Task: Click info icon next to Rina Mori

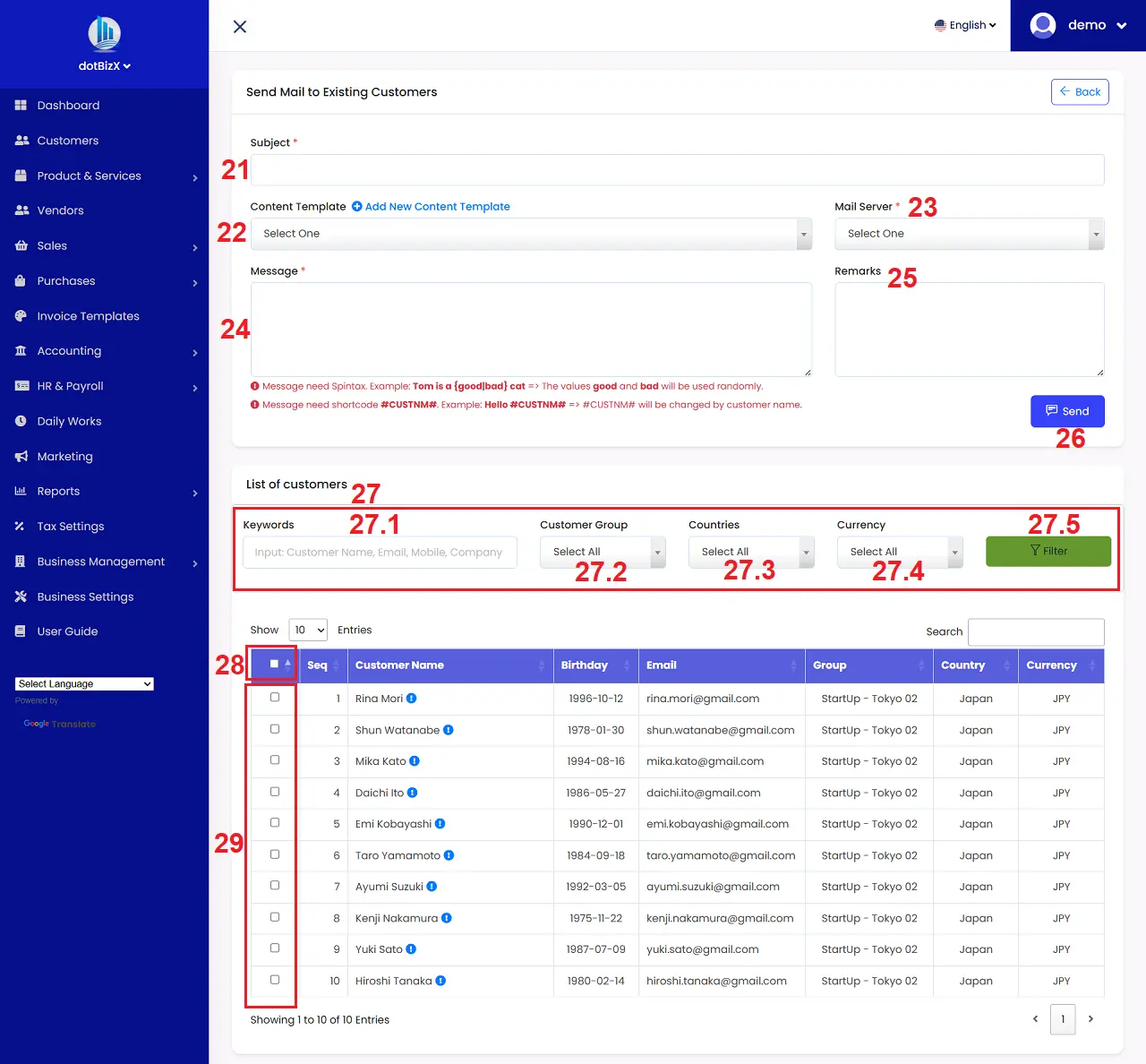Action: [411, 699]
